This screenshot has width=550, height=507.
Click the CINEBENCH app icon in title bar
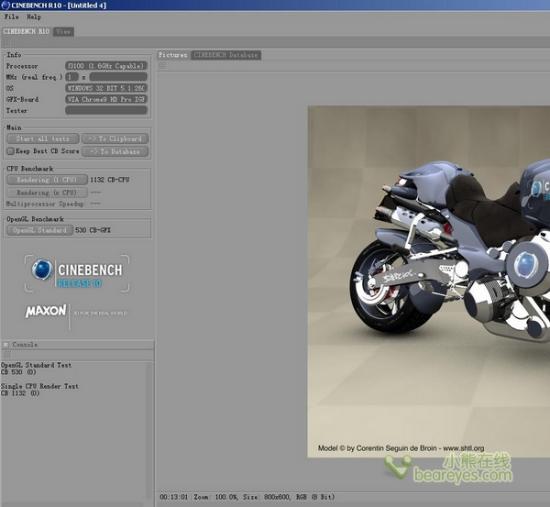[6, 5]
